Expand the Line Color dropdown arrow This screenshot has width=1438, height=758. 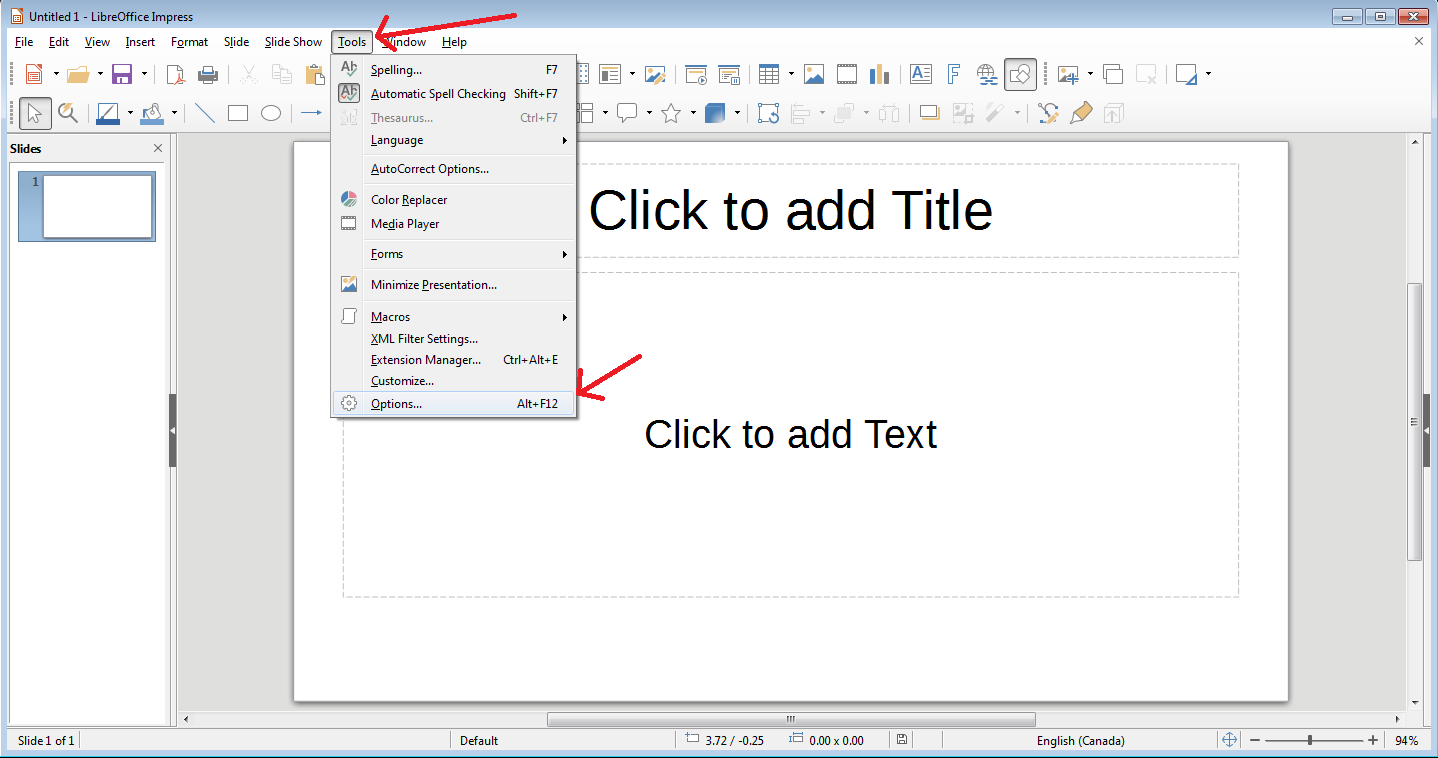(130, 113)
